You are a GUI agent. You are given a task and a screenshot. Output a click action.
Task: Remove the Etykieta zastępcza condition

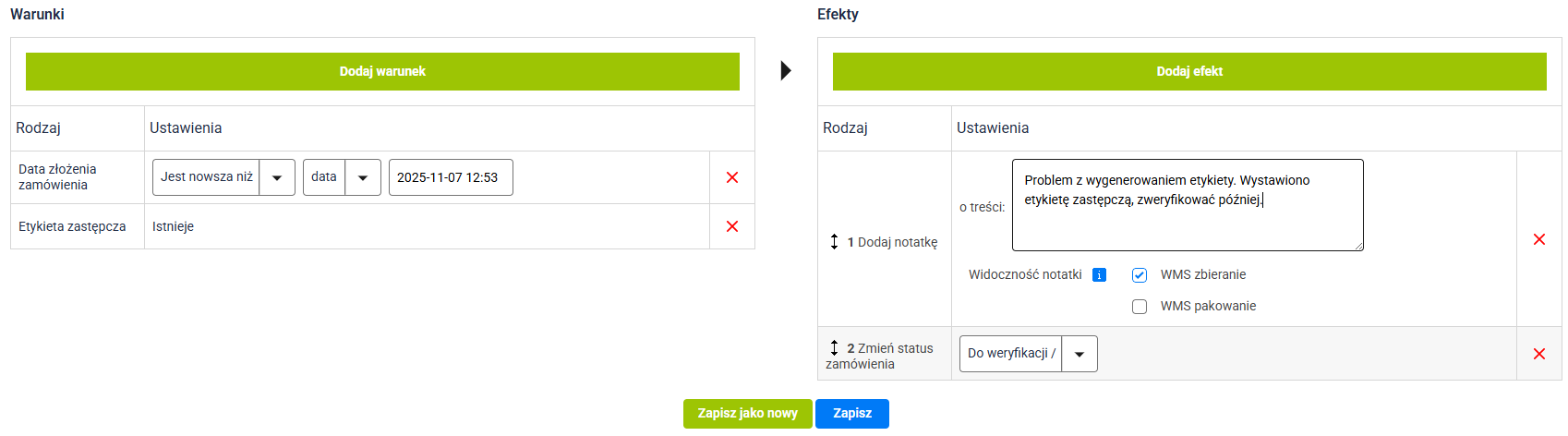pyautogui.click(x=732, y=226)
